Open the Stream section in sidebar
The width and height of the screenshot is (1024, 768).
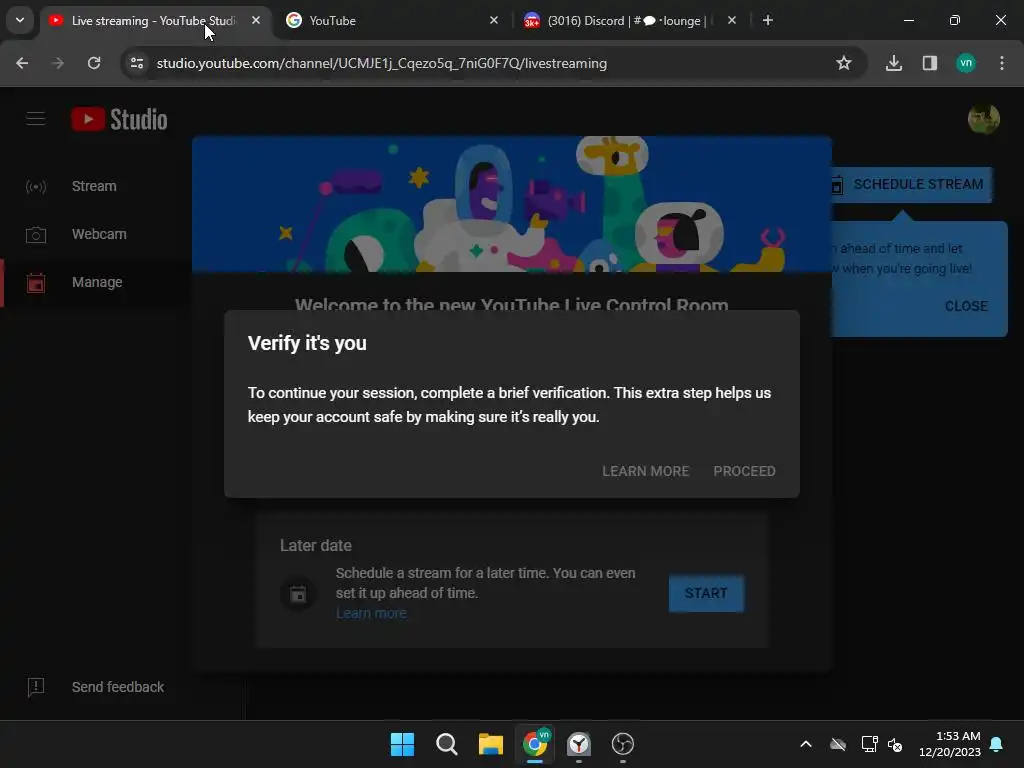[96, 186]
